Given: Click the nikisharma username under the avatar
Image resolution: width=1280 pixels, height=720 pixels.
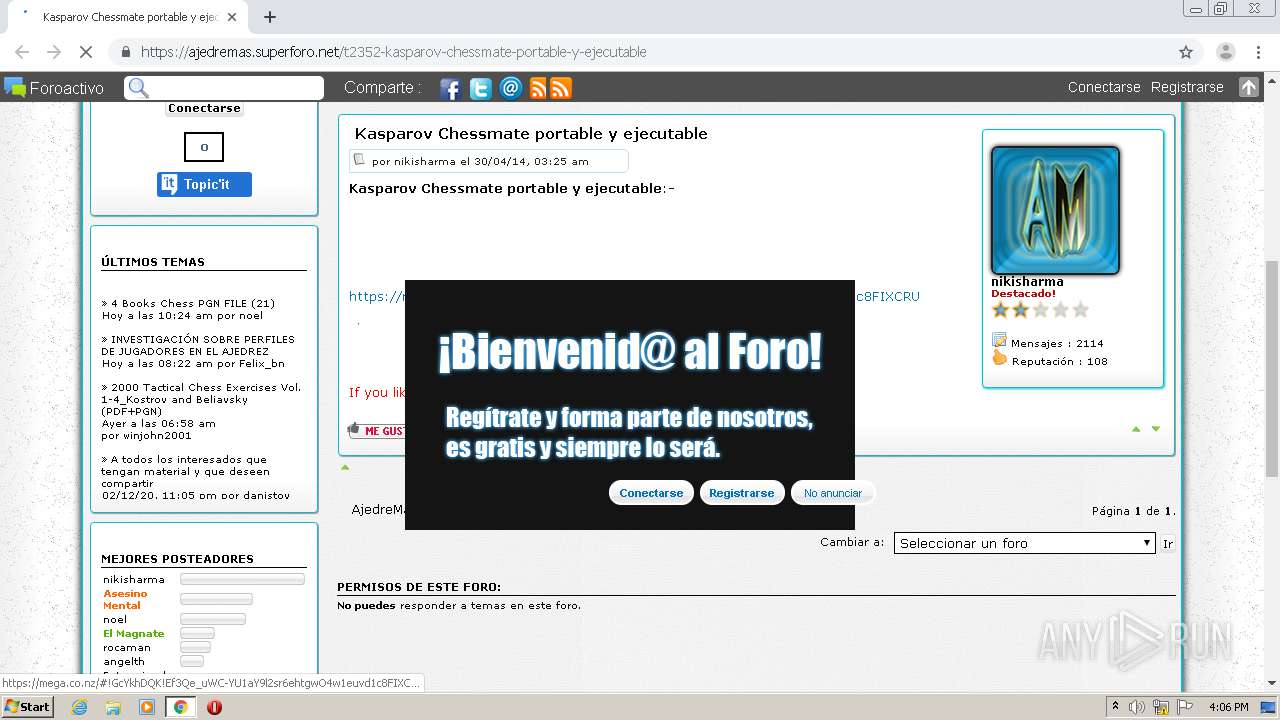Looking at the screenshot, I should [x=1027, y=281].
